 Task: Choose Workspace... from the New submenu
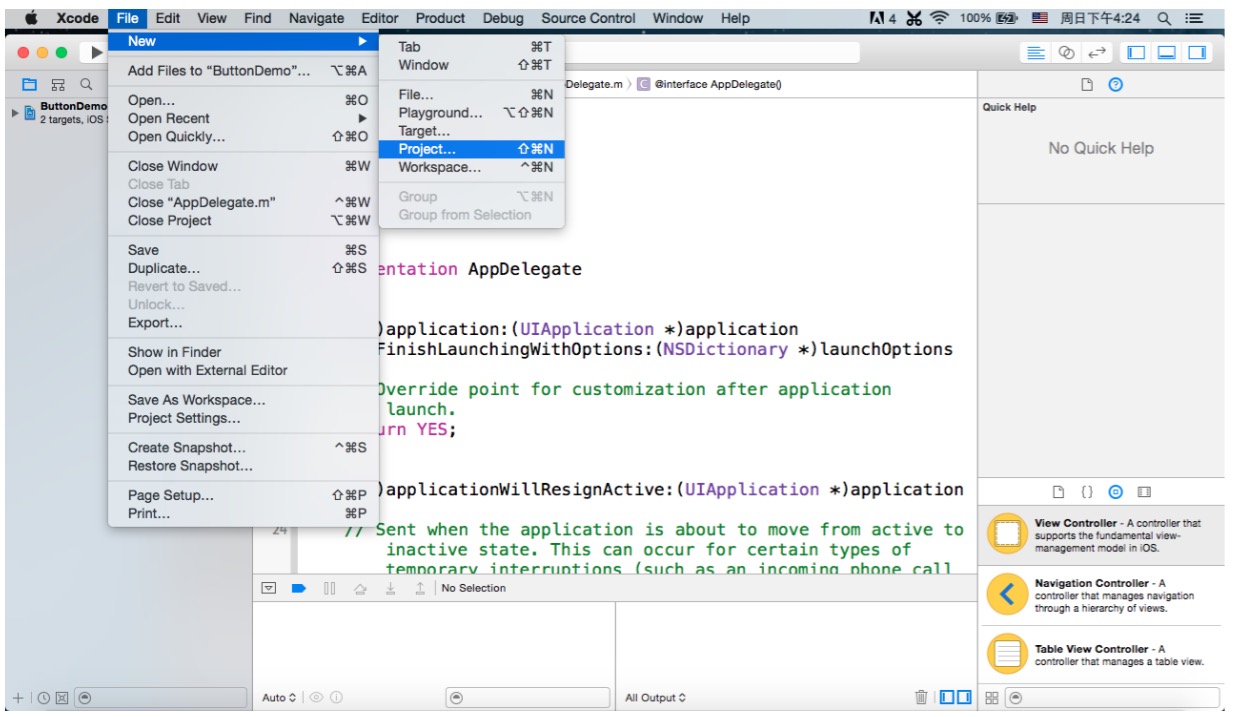pos(472,167)
